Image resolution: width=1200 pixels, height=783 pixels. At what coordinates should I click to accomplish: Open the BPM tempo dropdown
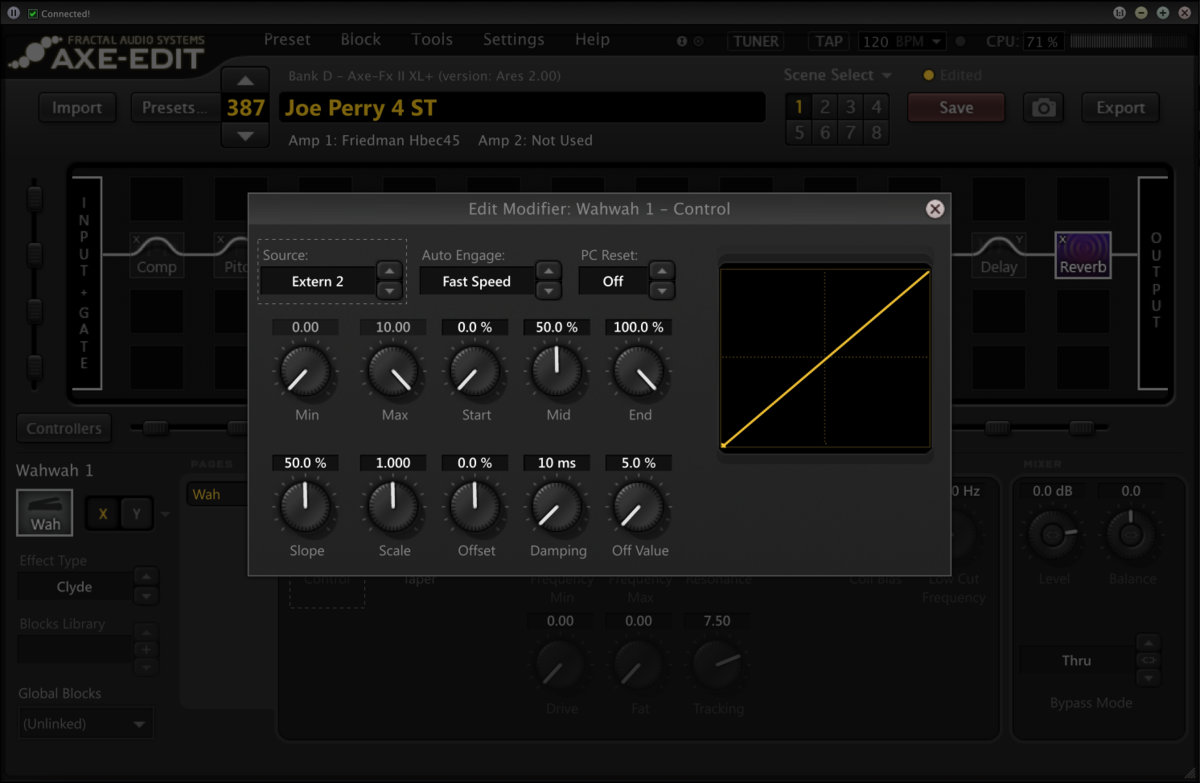coord(902,41)
